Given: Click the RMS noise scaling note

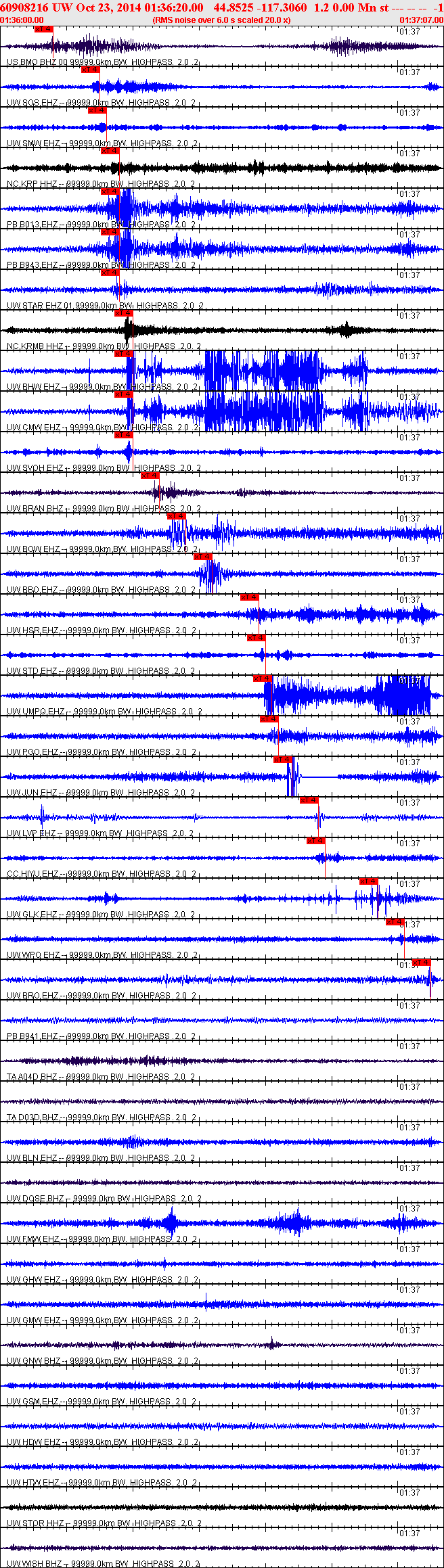Looking at the screenshot, I should point(222,20).
